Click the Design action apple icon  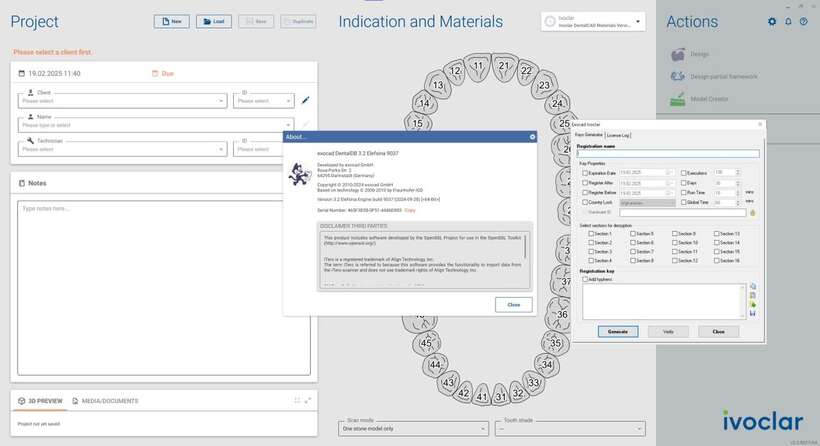pos(677,54)
